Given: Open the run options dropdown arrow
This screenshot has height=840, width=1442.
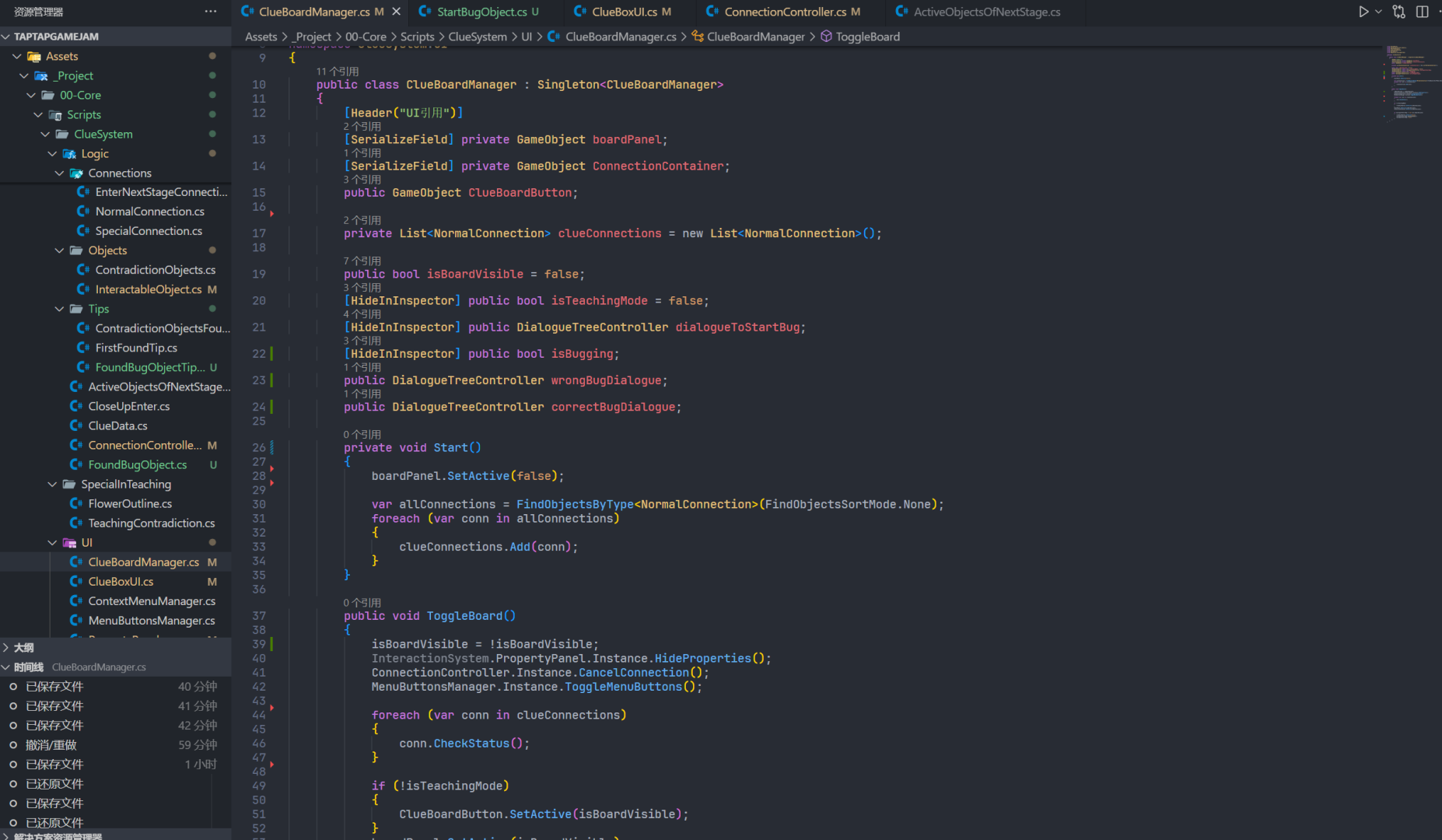Looking at the screenshot, I should coord(1379,12).
